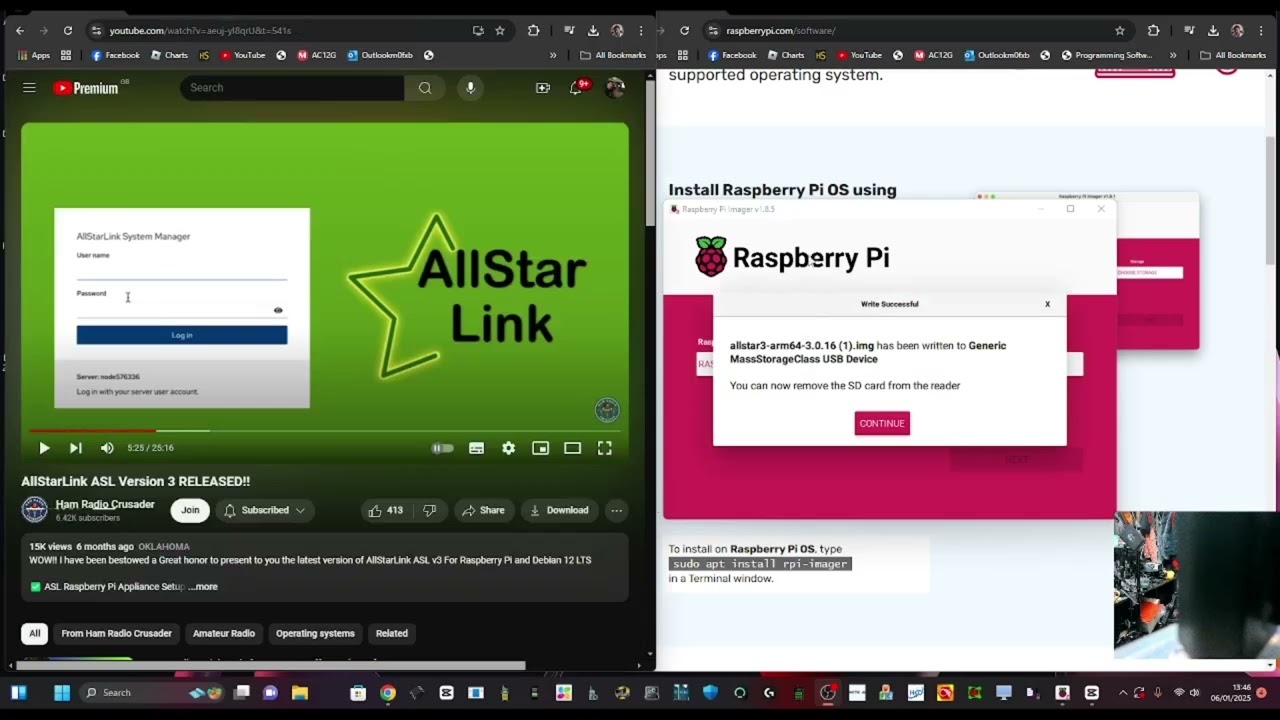The width and height of the screenshot is (1280, 720).
Task: Open more actions three-dot menu under video
Action: 617,510
